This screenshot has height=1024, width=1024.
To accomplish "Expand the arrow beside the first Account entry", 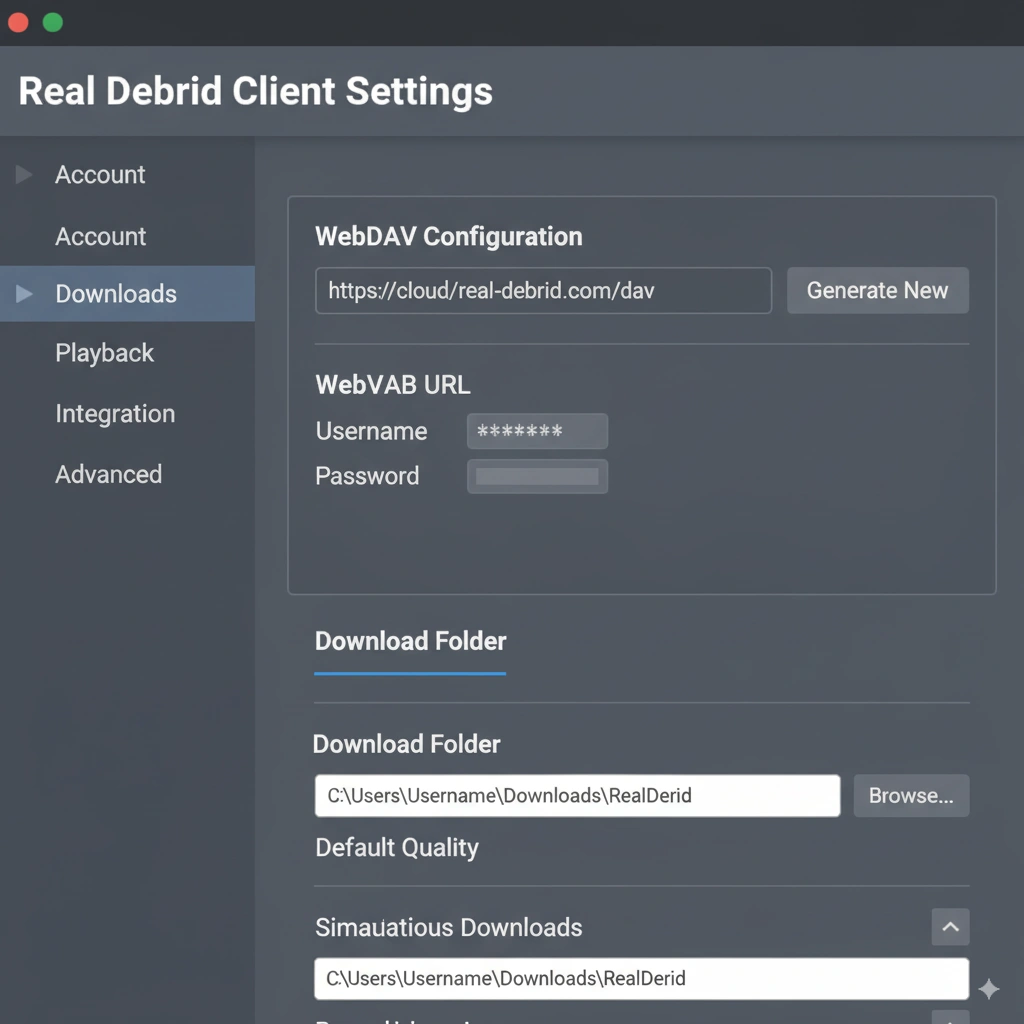I will click(x=23, y=174).
